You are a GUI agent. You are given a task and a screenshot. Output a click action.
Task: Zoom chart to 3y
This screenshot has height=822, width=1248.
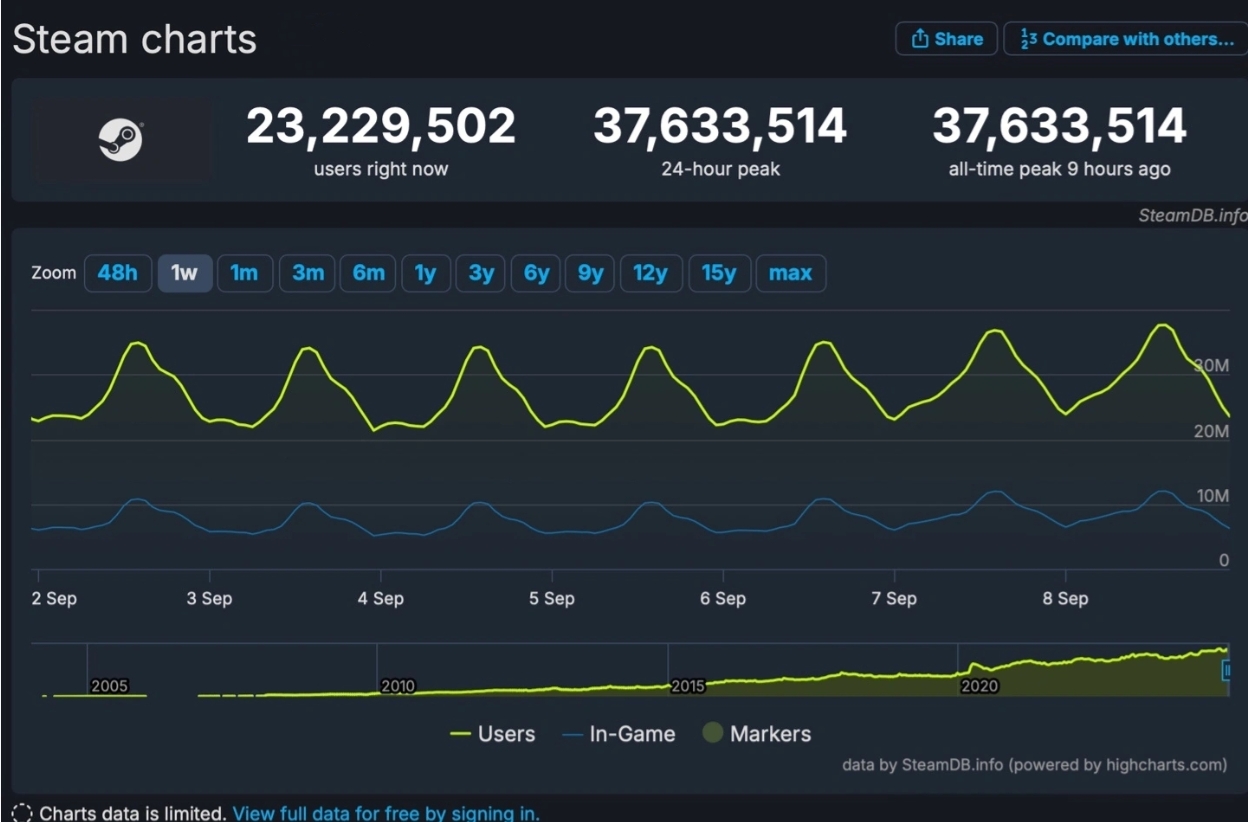[481, 273]
